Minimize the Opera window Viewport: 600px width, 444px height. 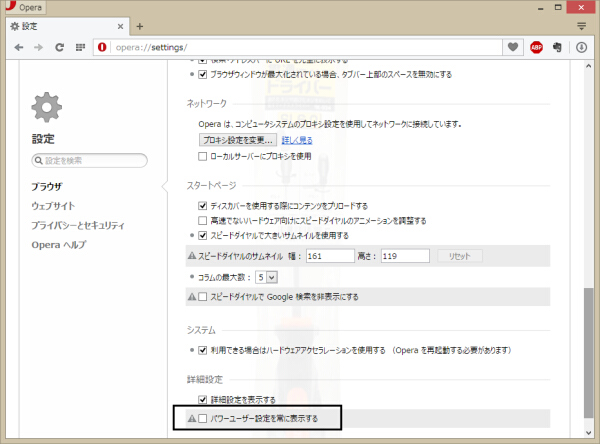pyautogui.click(x=541, y=8)
